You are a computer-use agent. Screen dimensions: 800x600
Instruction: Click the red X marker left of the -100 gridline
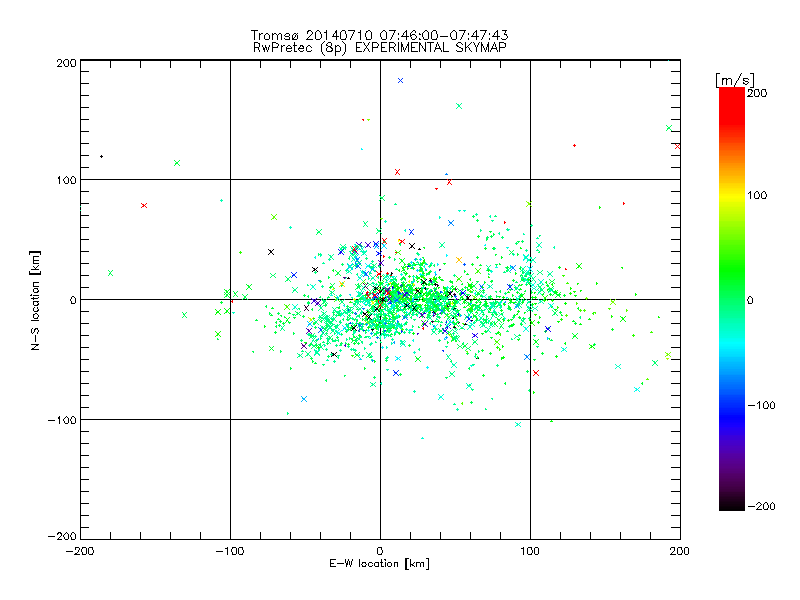144,206
